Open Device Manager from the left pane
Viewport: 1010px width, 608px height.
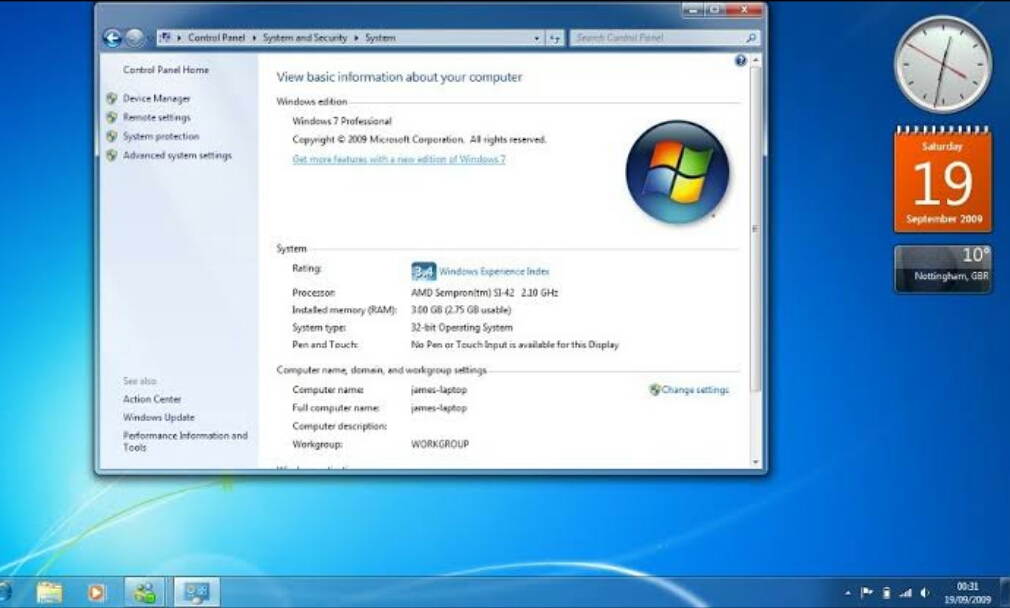click(x=156, y=98)
